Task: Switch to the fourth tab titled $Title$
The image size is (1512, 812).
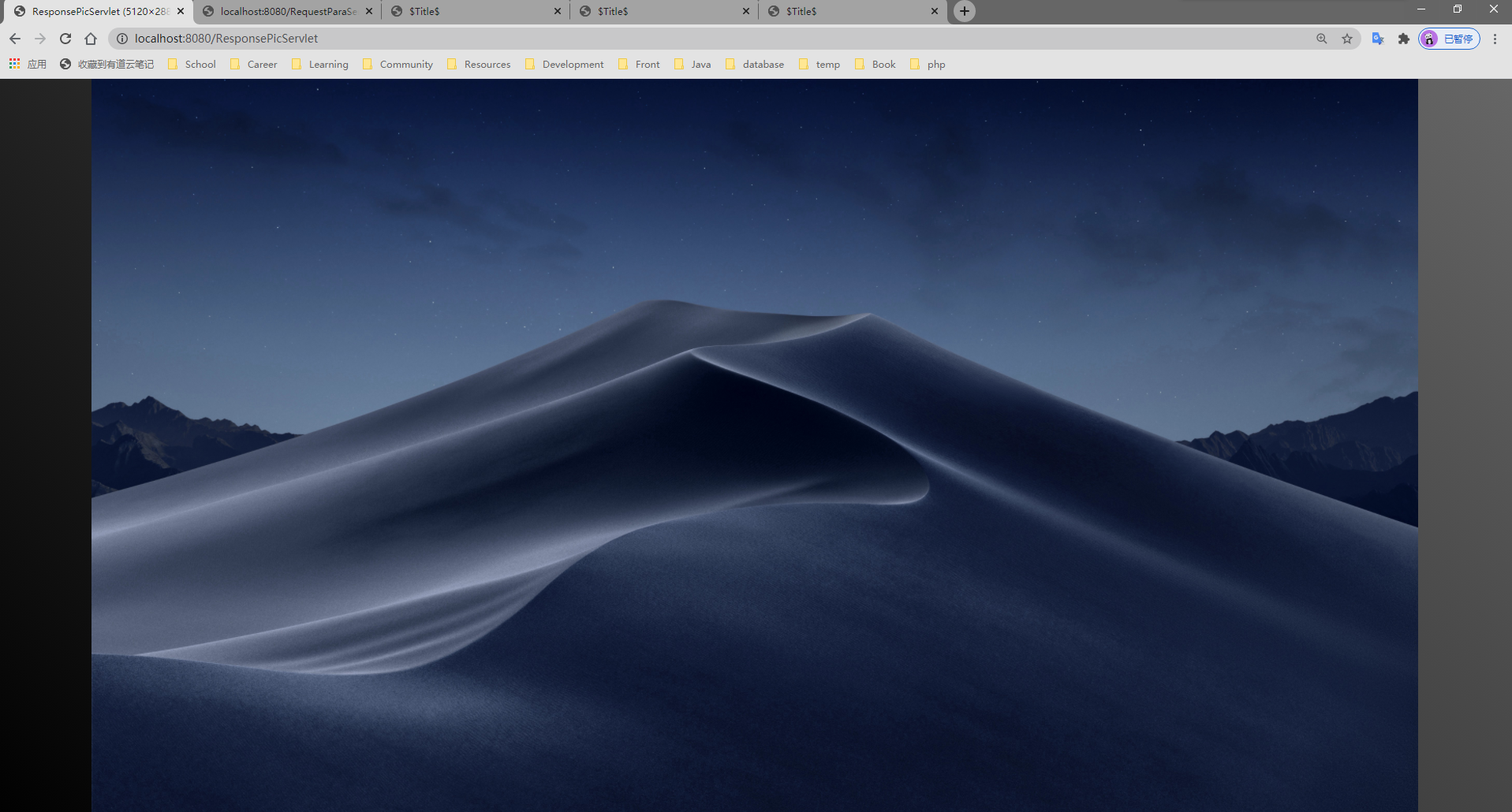Action: 664,11
